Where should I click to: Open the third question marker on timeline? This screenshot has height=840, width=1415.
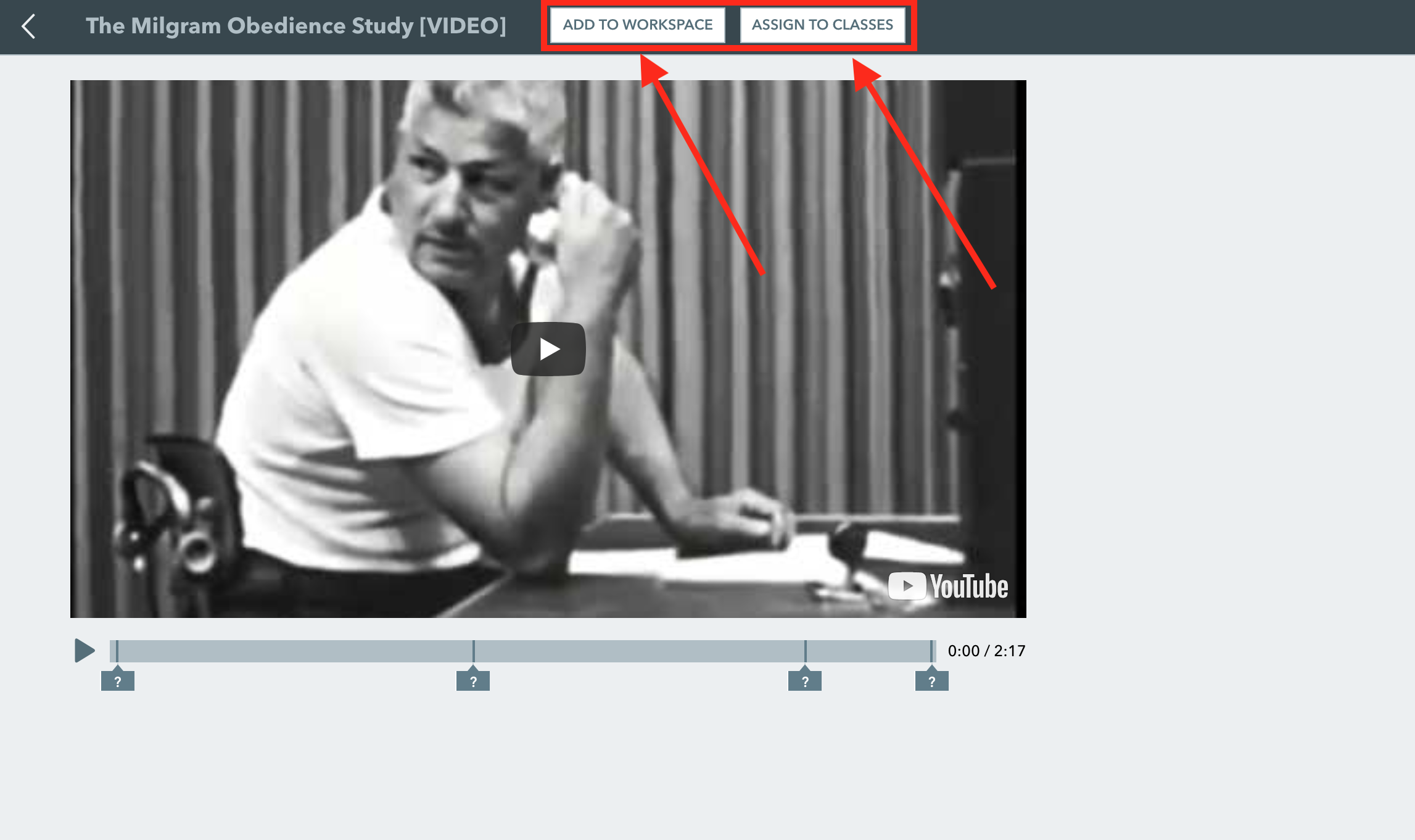(805, 680)
